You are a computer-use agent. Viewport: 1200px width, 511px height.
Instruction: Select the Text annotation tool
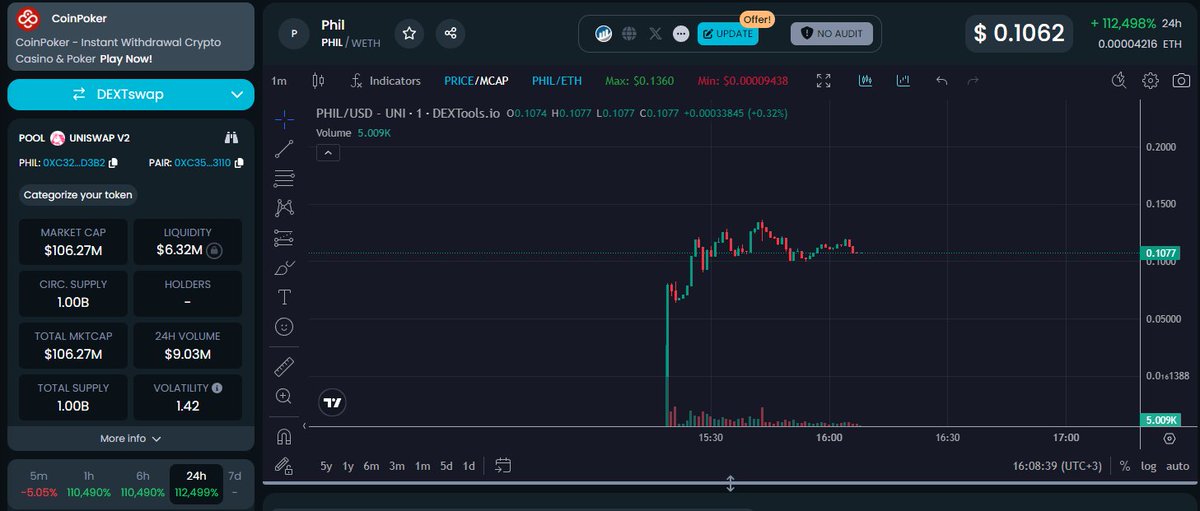coord(284,297)
